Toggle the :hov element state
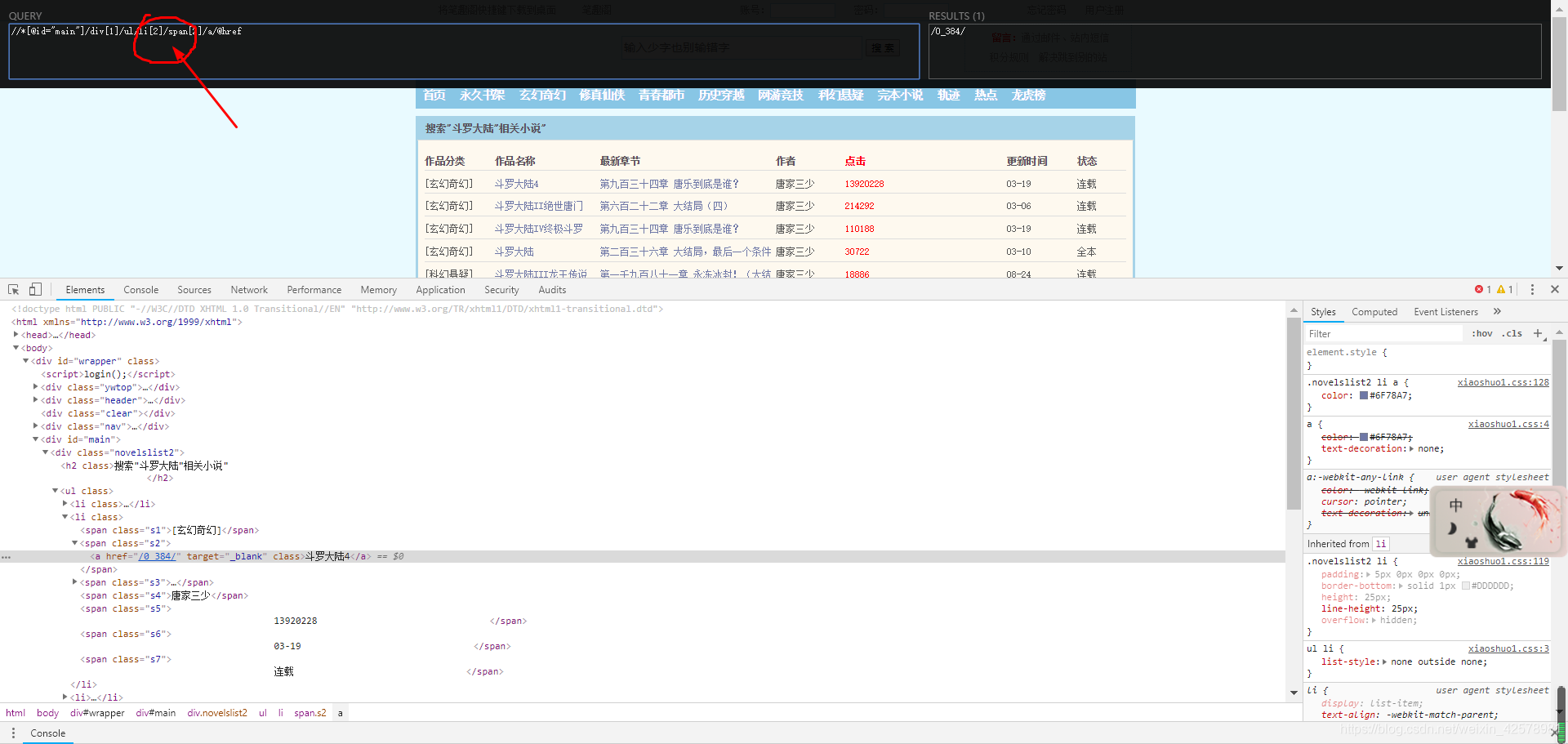This screenshot has height=744, width=1568. coord(1481,333)
